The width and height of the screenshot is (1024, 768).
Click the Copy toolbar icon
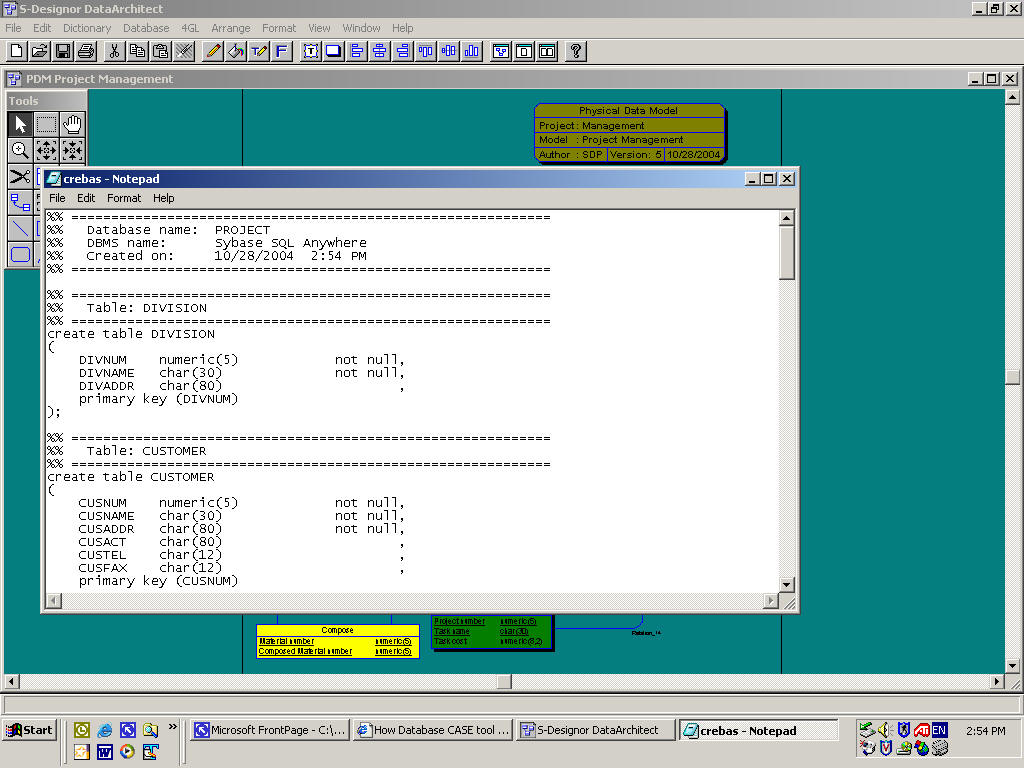[x=137, y=51]
